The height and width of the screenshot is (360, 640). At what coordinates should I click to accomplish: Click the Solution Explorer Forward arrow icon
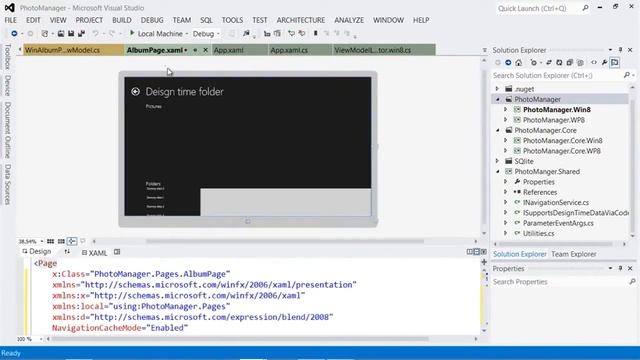coord(508,62)
